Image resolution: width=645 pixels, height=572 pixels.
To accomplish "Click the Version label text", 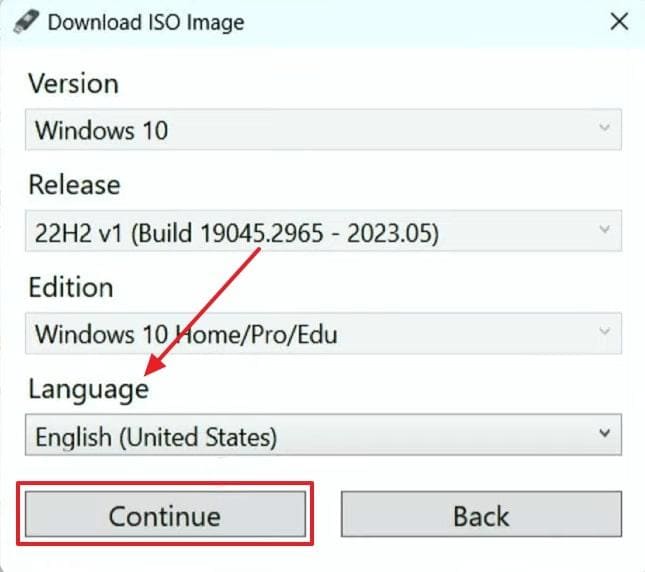I will tap(73, 83).
